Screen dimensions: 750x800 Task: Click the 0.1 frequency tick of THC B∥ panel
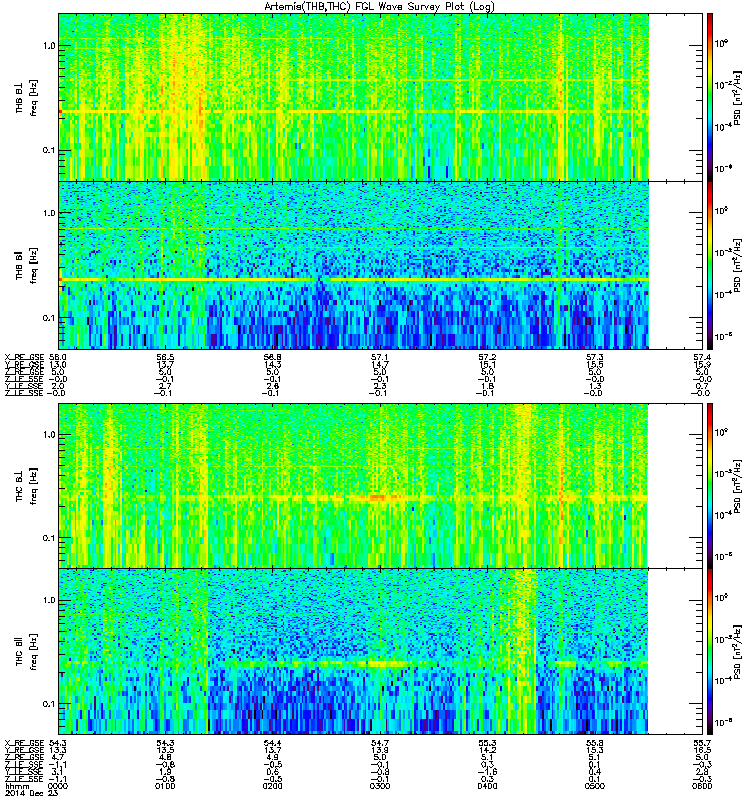(x=49, y=704)
